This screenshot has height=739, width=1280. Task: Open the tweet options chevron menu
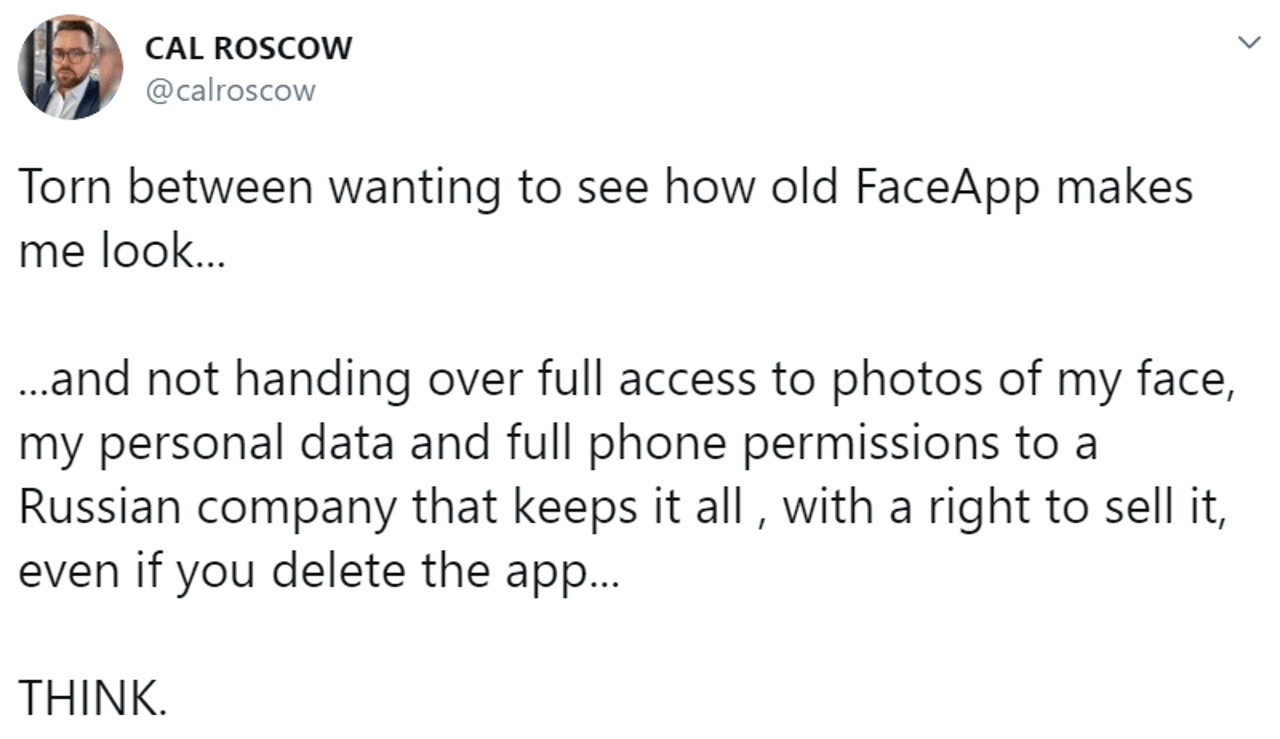[x=1248, y=42]
